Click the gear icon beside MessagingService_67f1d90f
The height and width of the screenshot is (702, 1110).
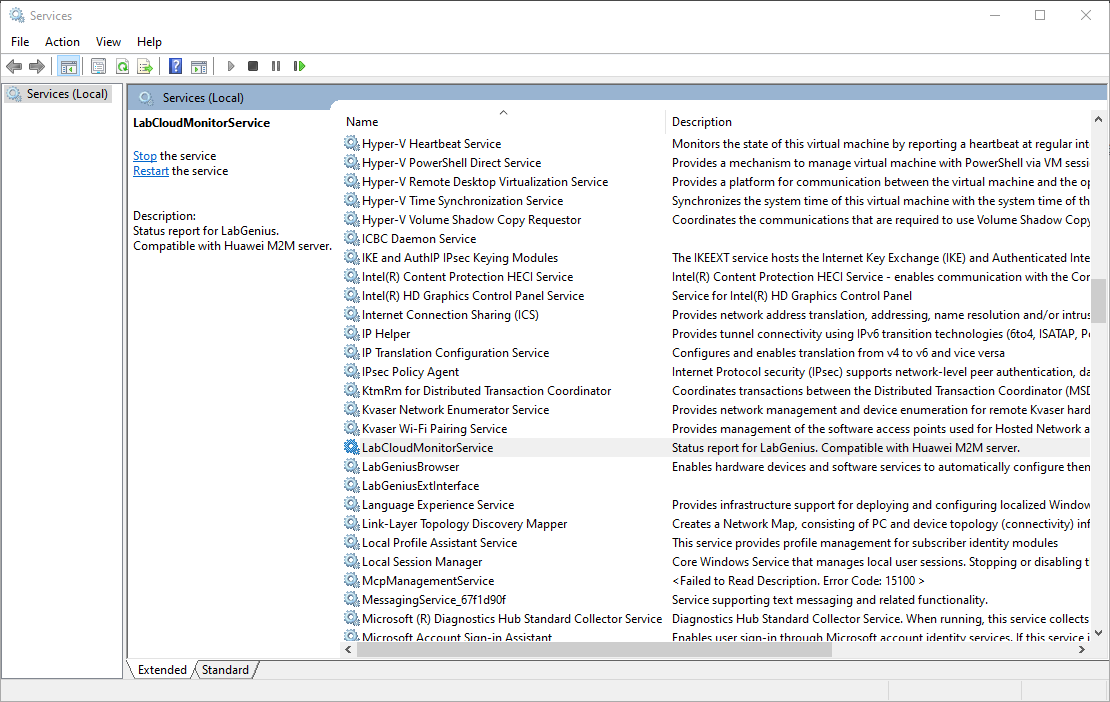(x=352, y=599)
